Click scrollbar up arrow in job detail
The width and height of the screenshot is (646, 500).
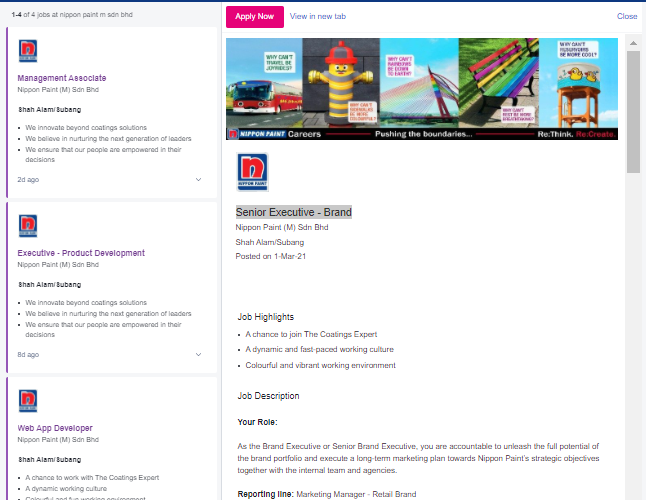[633, 43]
